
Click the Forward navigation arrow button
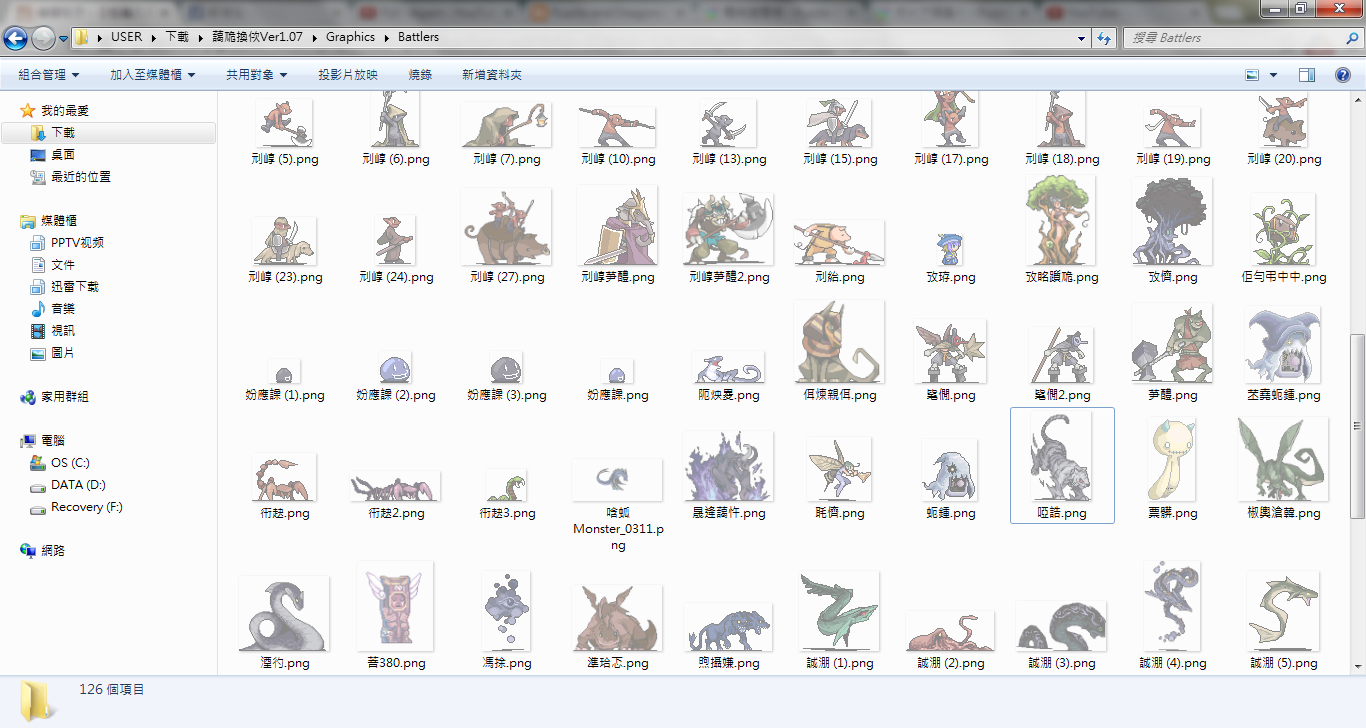click(x=43, y=38)
